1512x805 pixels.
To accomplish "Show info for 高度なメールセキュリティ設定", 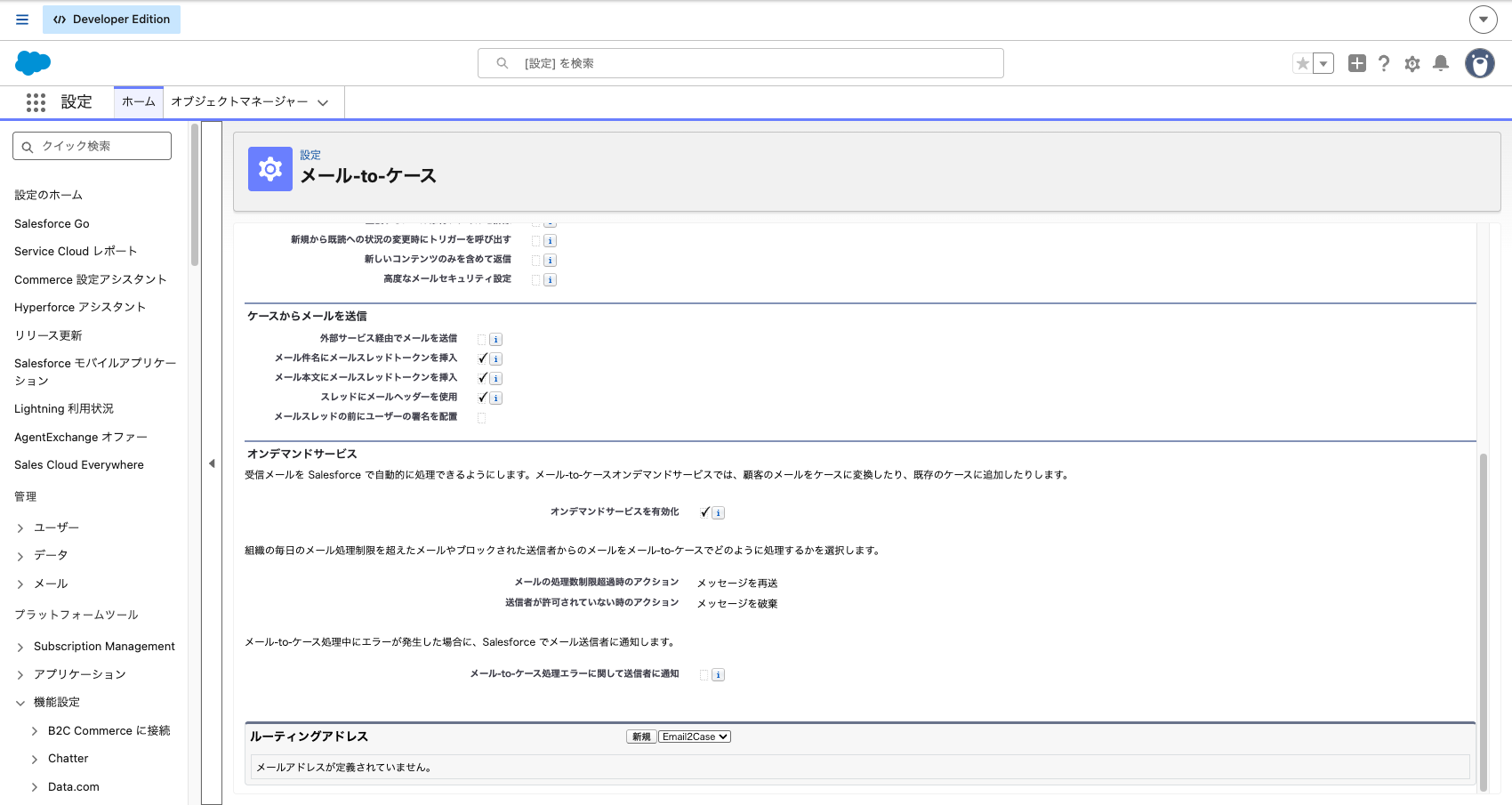I will click(x=551, y=280).
